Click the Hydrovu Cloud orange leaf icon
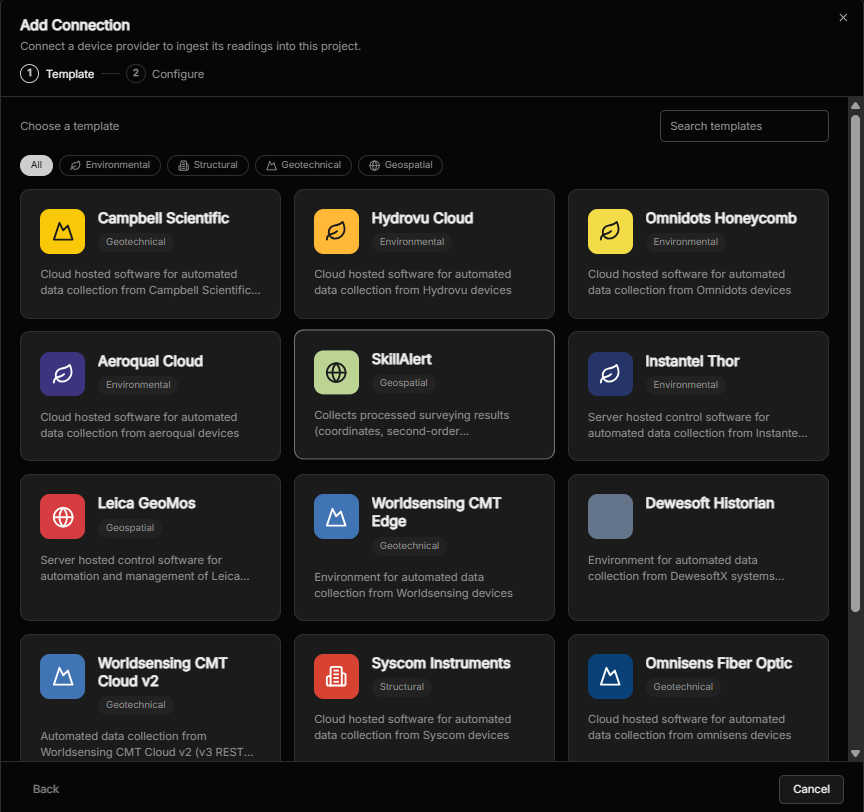 point(336,231)
